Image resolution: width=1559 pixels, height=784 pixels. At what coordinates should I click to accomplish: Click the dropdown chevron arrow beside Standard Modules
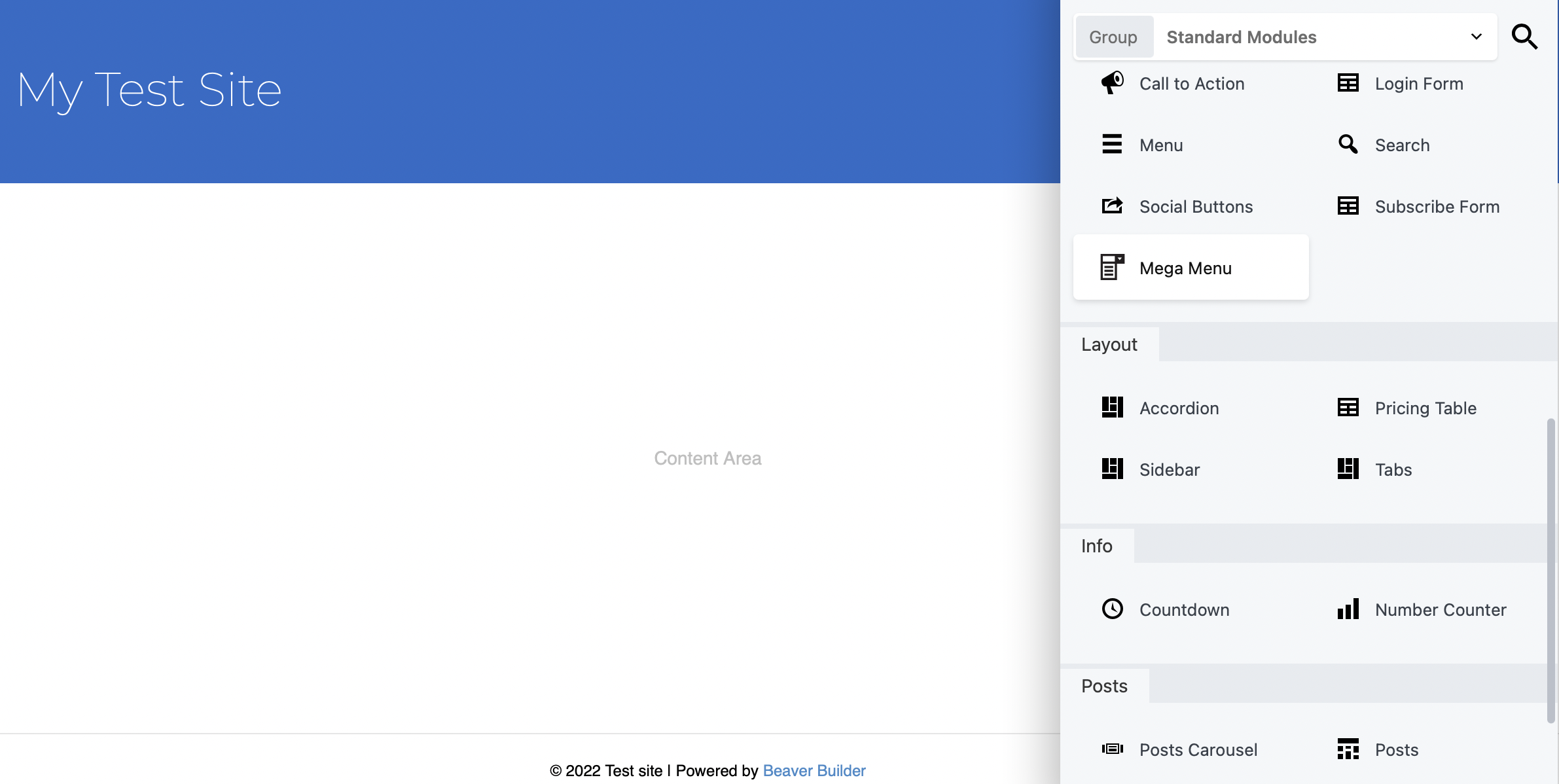(1476, 37)
